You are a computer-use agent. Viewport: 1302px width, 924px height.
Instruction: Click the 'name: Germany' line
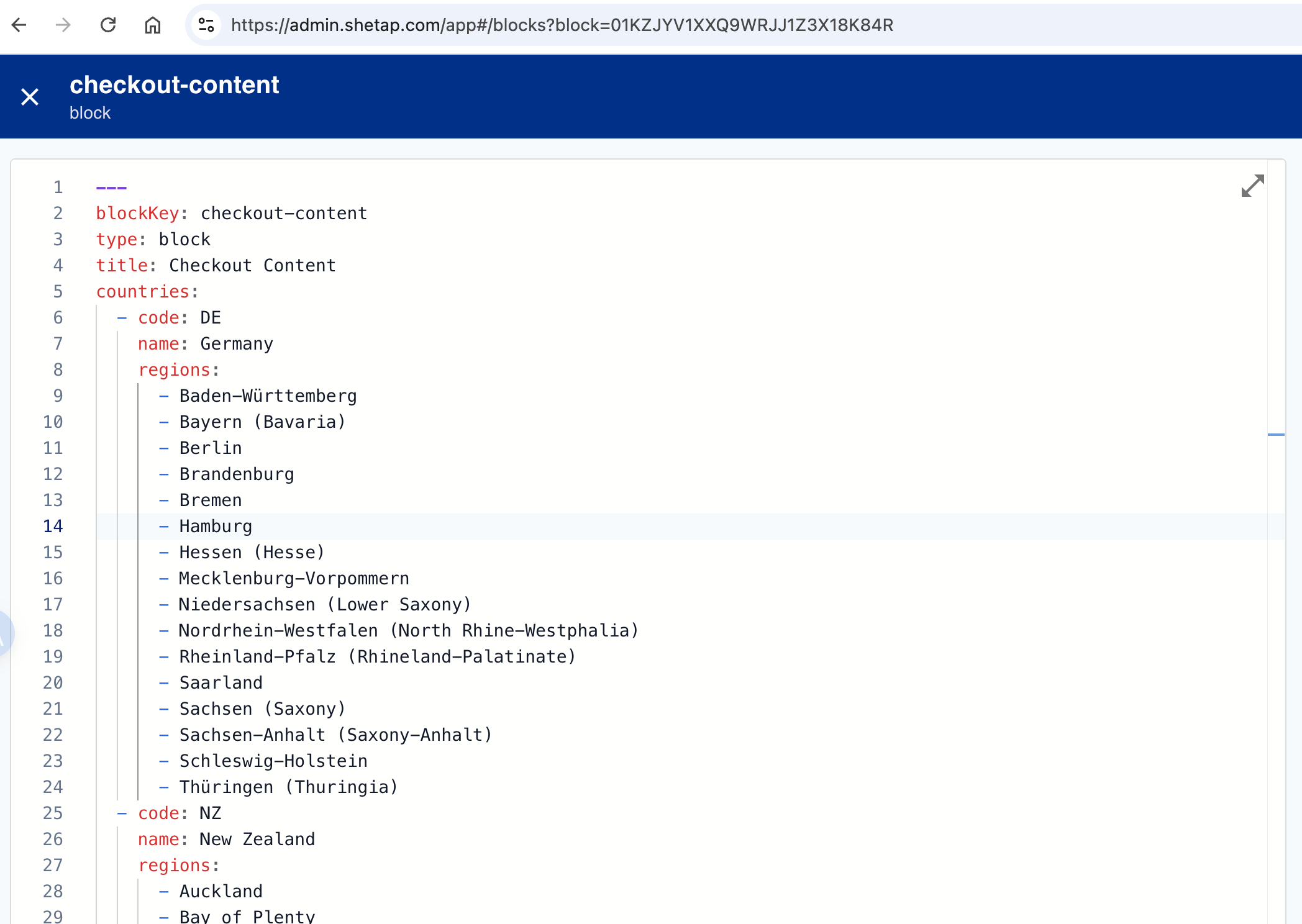click(x=206, y=343)
